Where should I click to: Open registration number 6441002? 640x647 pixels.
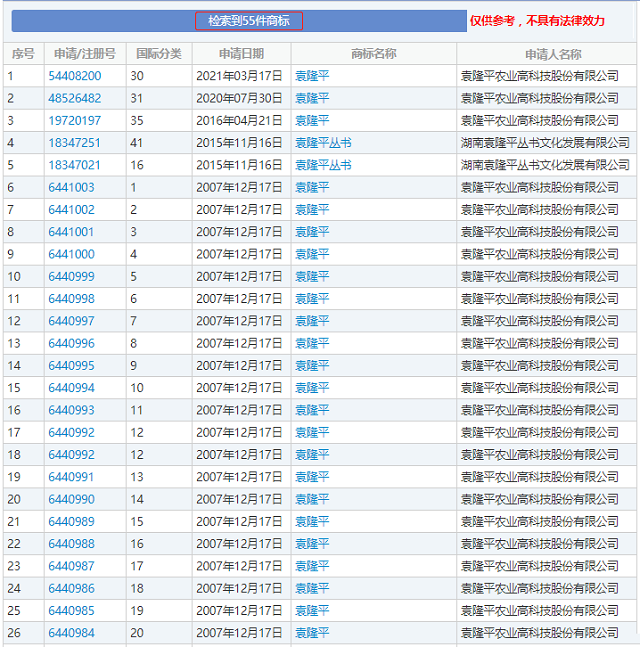tap(71, 210)
